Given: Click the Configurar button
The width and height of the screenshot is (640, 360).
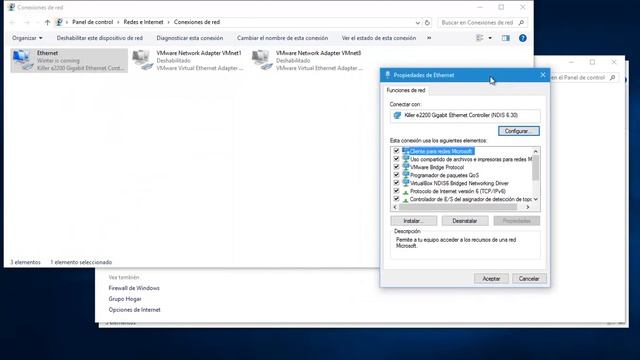Looking at the screenshot, I should coord(519,131).
